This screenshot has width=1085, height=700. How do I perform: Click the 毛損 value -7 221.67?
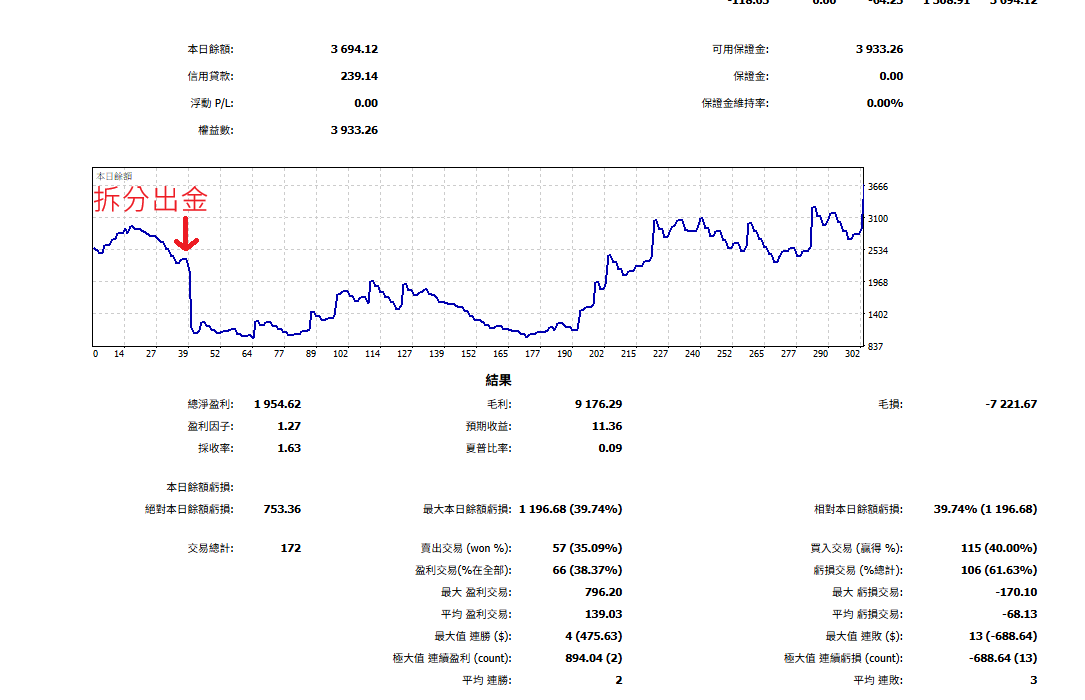pos(1011,404)
